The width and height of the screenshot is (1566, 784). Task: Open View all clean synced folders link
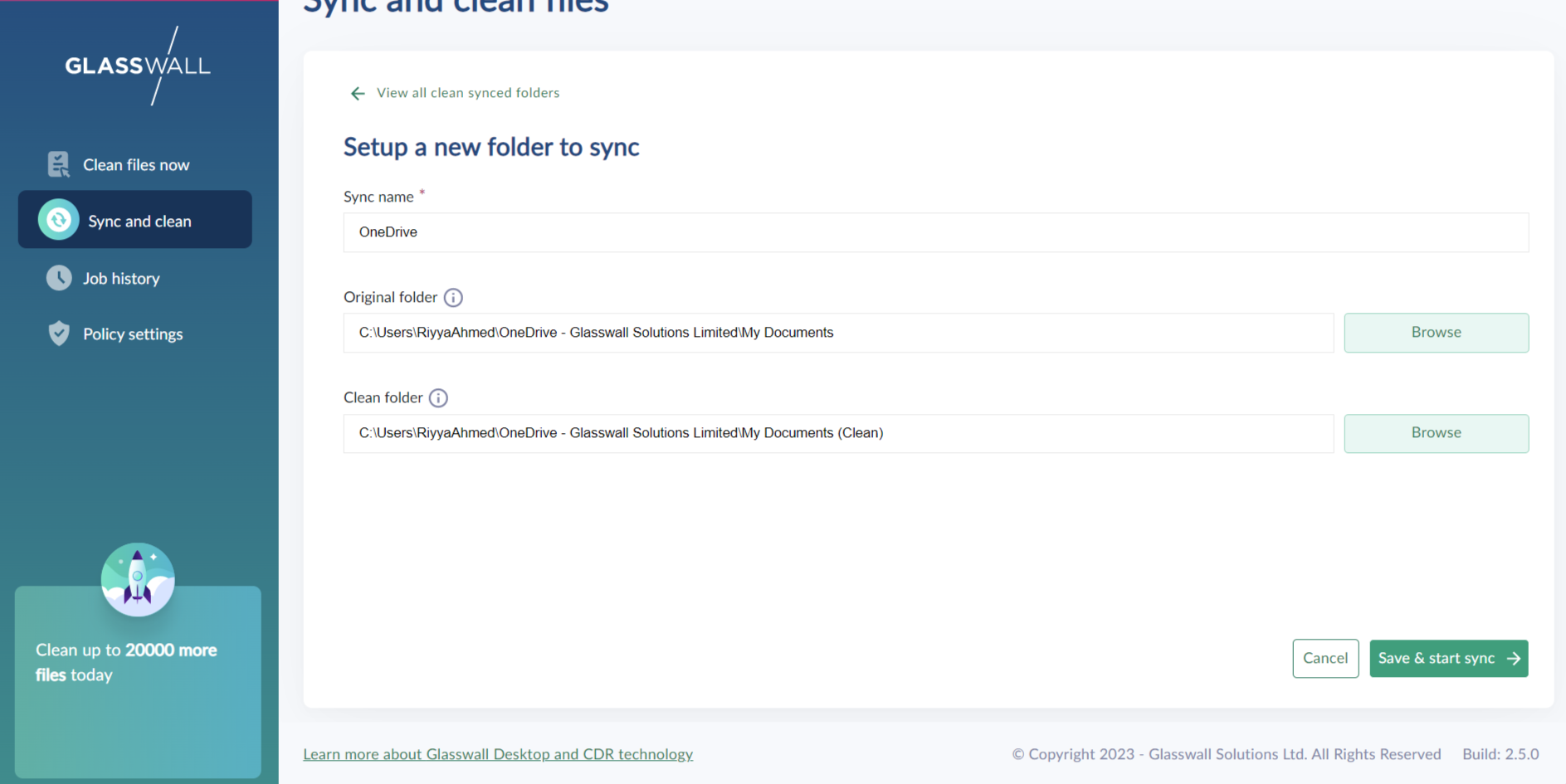(x=468, y=93)
